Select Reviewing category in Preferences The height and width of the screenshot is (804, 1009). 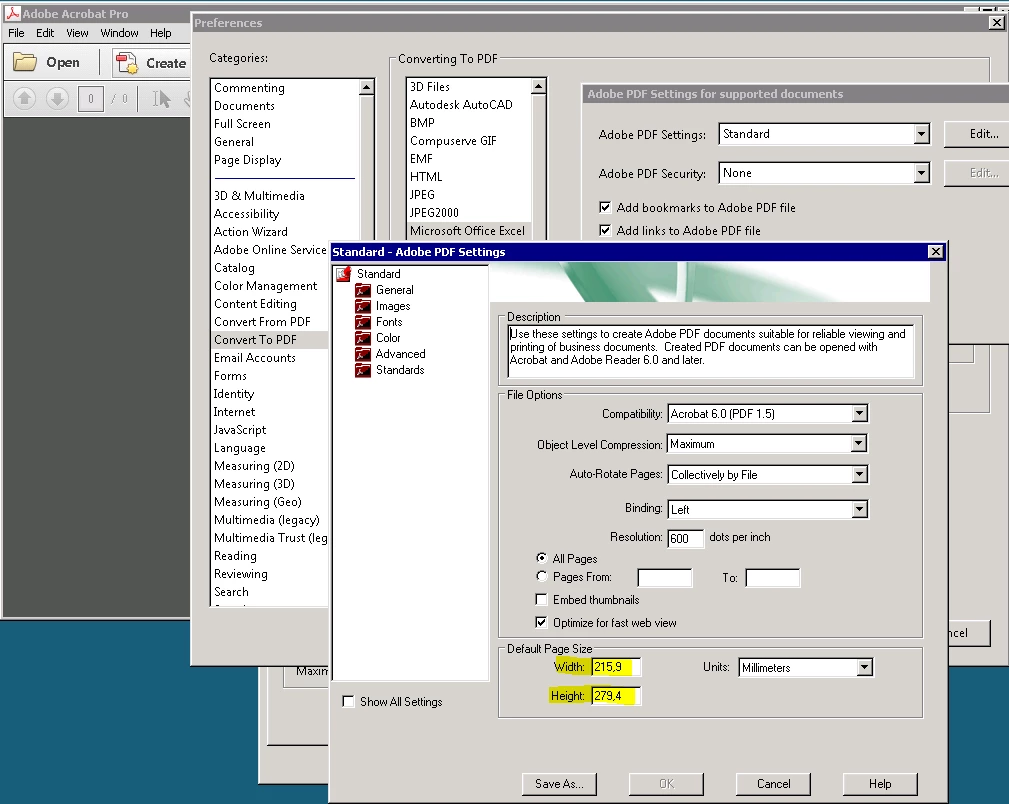(241, 574)
